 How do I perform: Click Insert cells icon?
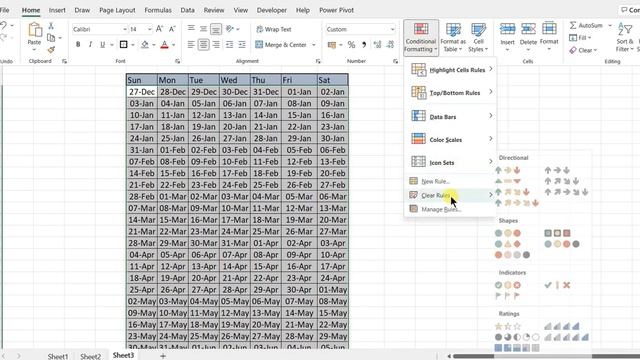click(507, 29)
